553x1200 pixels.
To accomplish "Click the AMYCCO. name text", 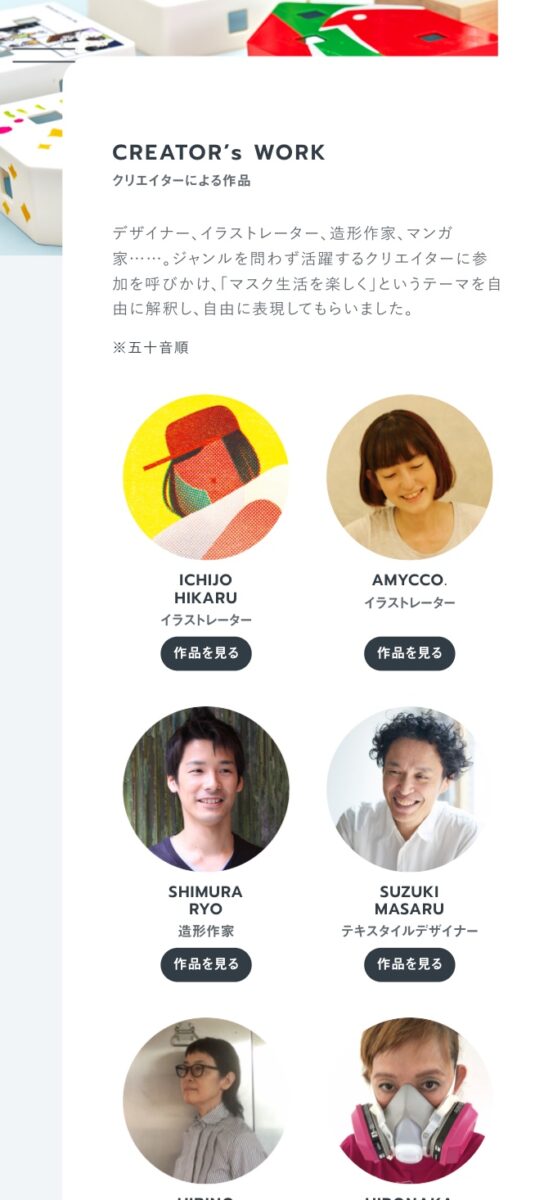I will click(x=409, y=580).
